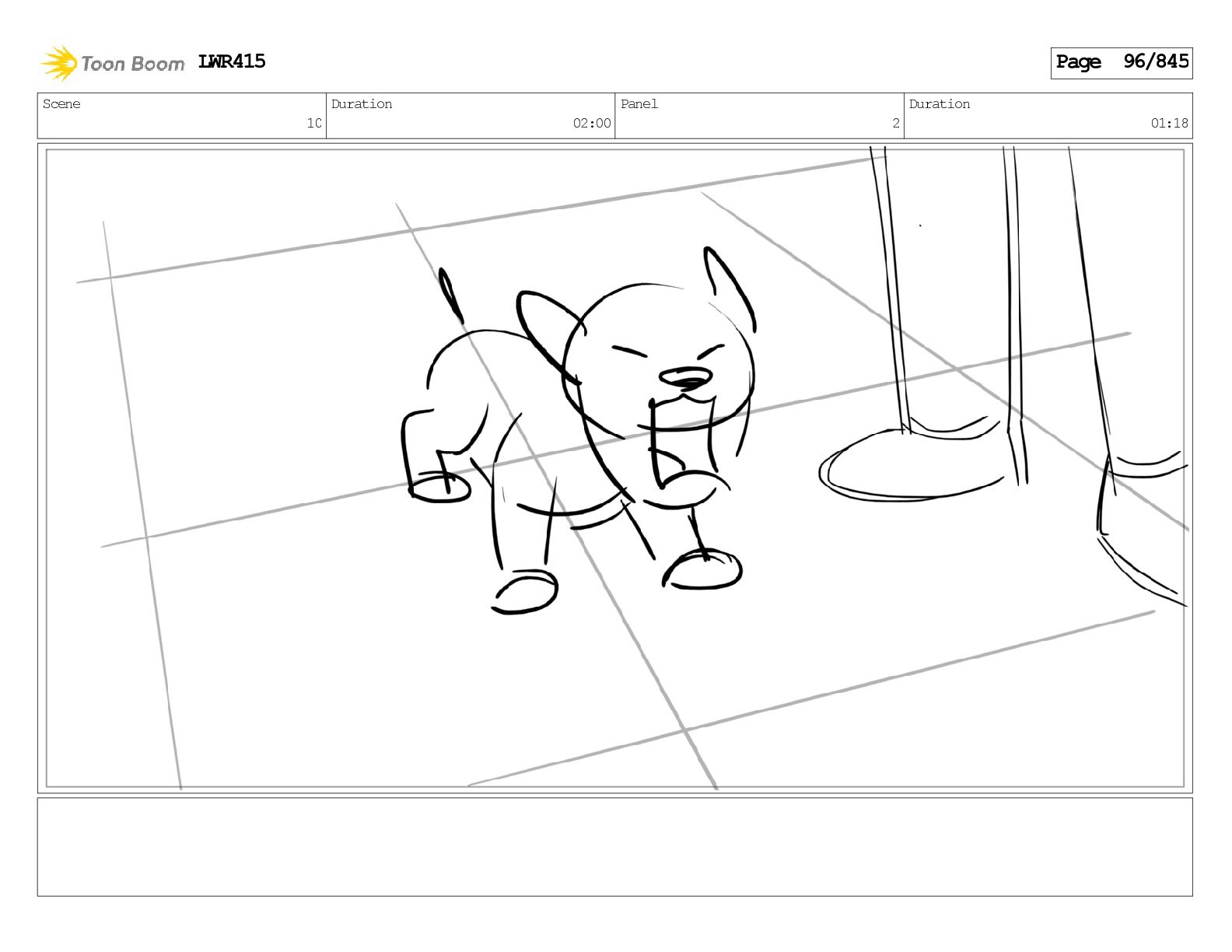Select the 01:18 panel duration value
The image size is (1232, 952).
coord(1170,123)
